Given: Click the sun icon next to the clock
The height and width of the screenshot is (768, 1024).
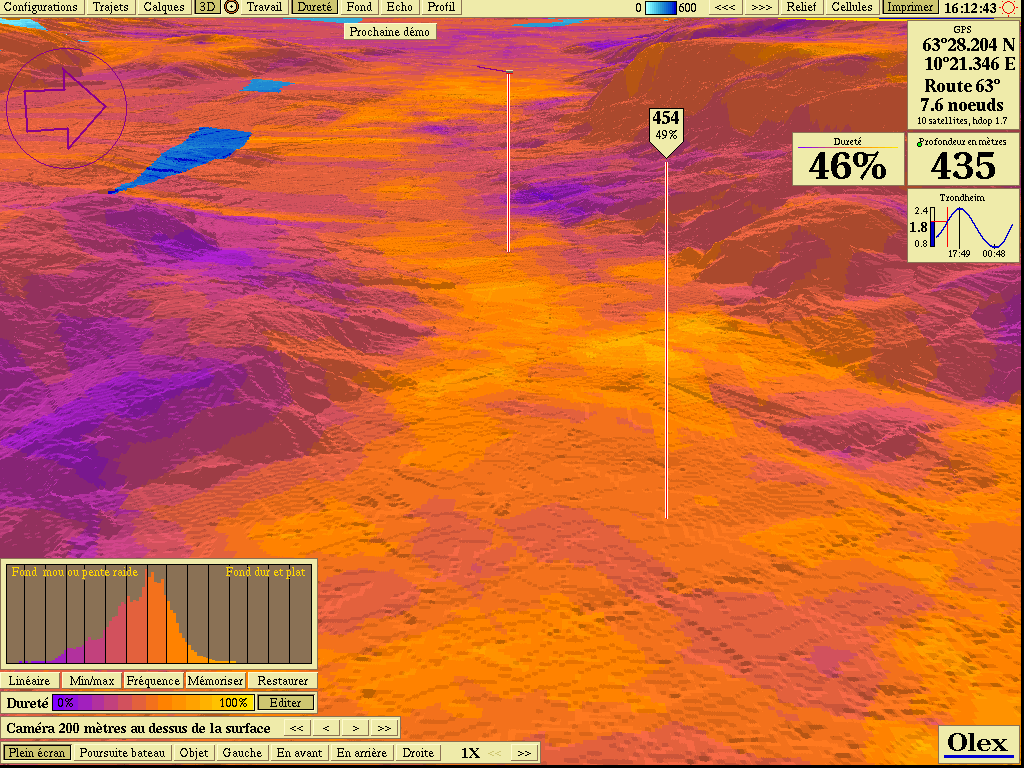Looking at the screenshot, I should click(x=1008, y=7).
